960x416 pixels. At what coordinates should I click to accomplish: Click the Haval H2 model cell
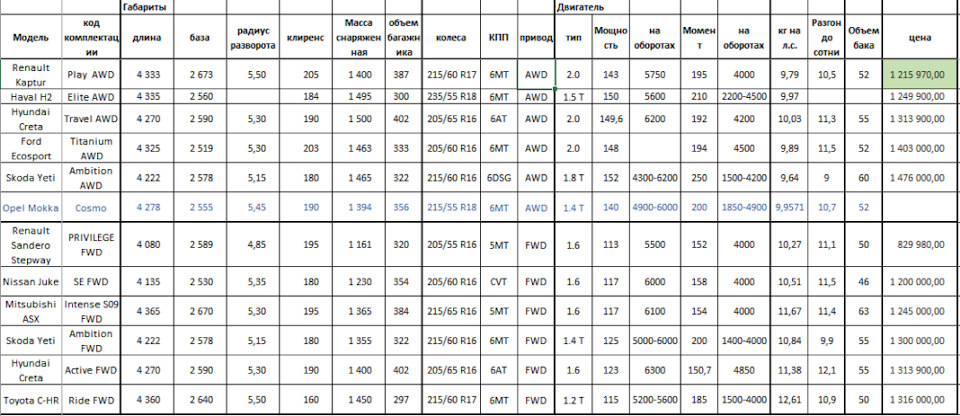point(31,96)
